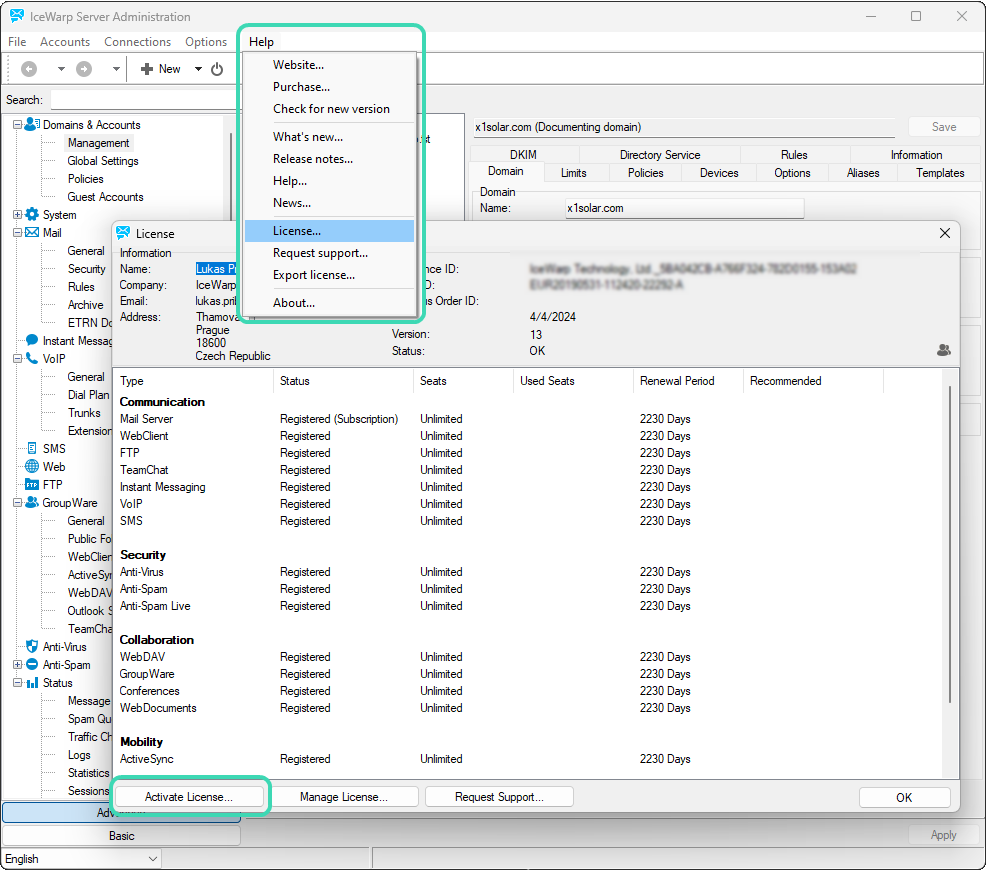The height and width of the screenshot is (870, 988).
Task: Click the power icon in the toolbar
Action: (217, 69)
